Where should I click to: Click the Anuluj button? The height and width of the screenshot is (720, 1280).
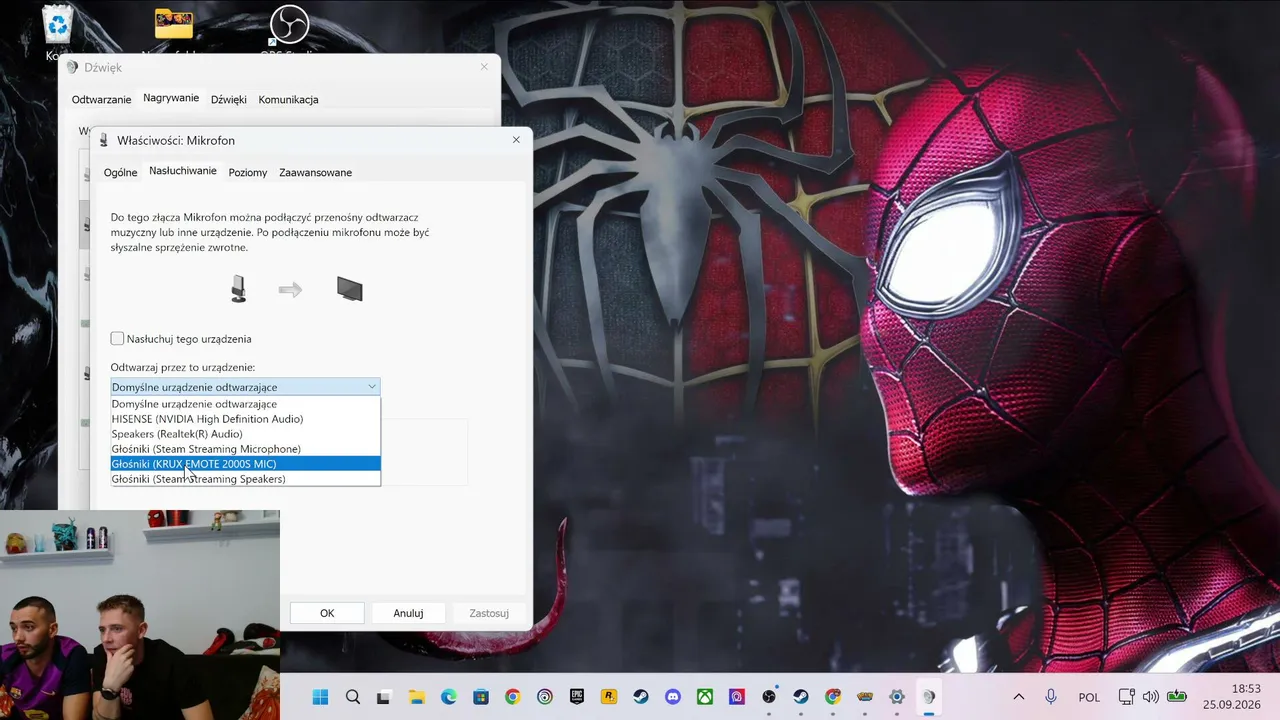coord(408,613)
